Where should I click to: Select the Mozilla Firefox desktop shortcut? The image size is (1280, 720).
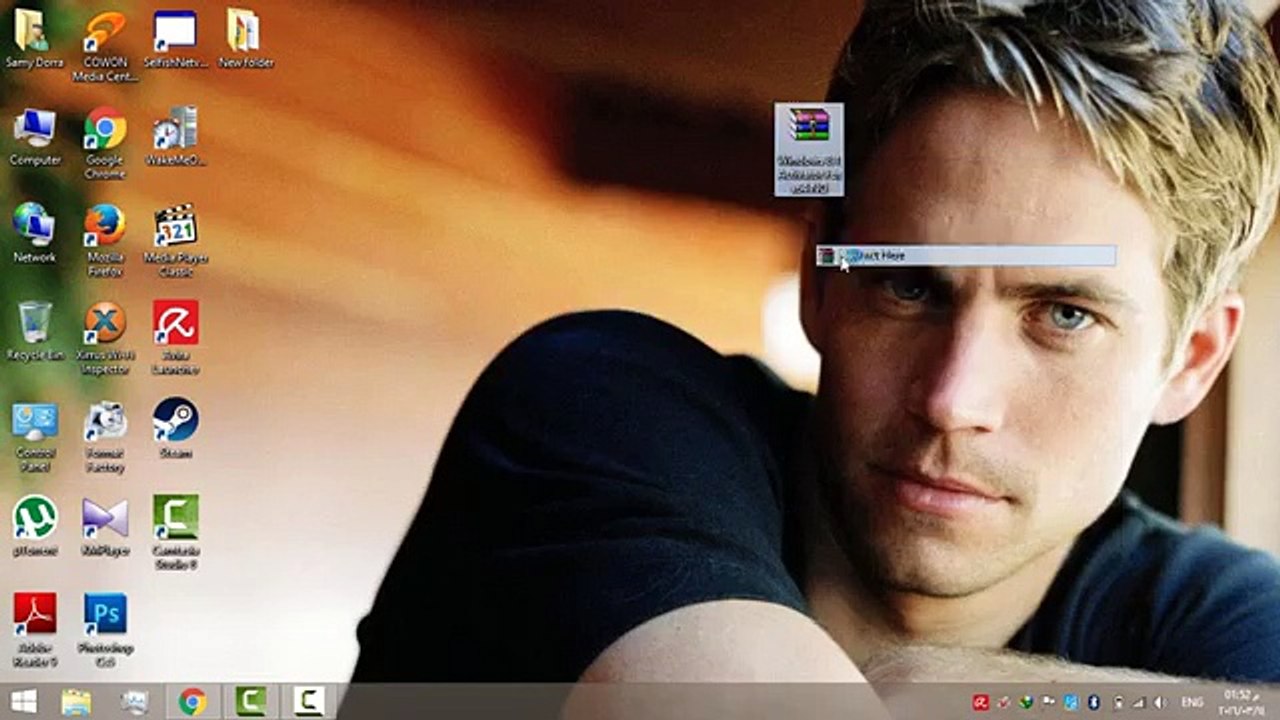tap(105, 241)
